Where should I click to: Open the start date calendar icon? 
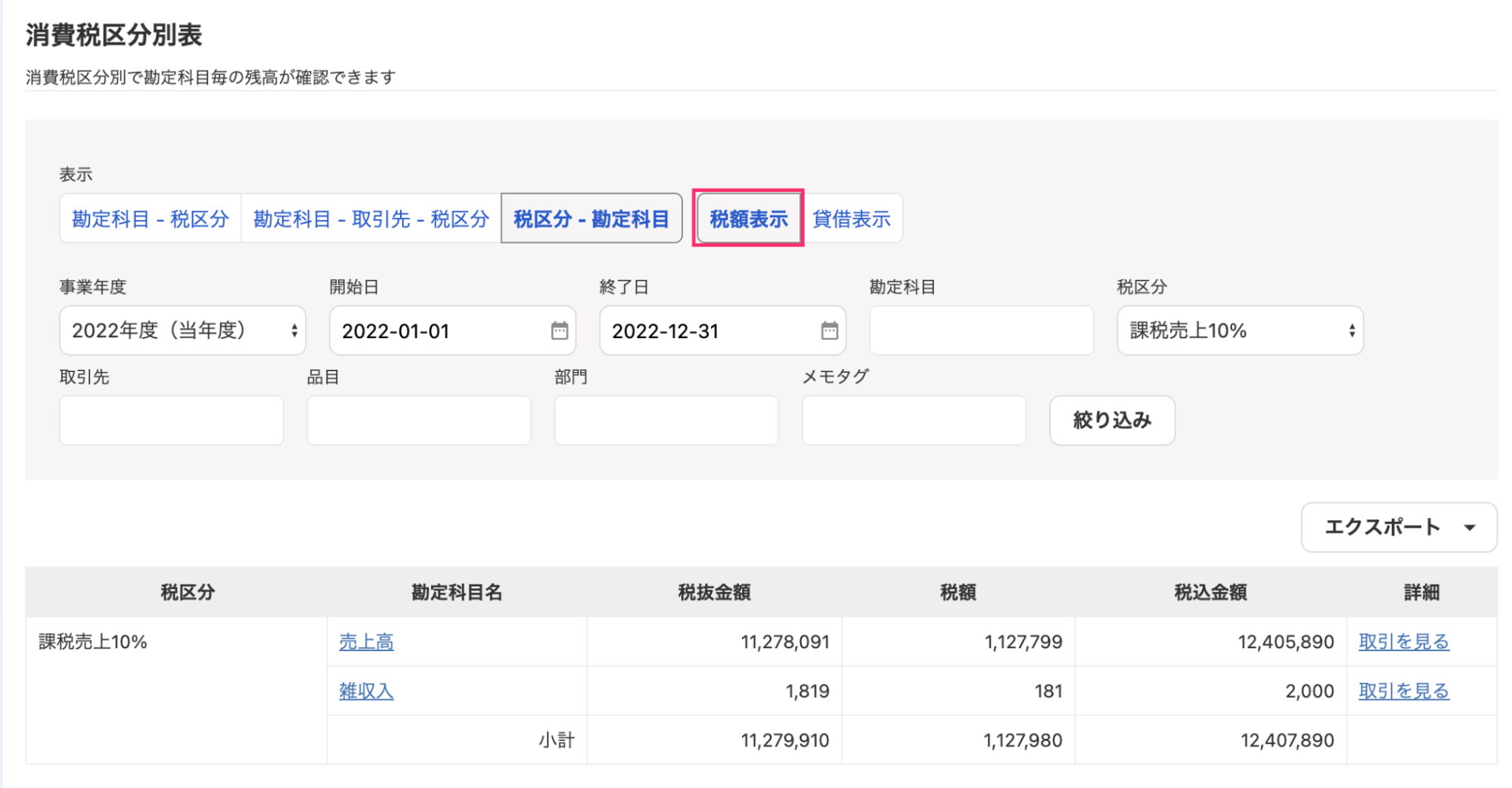tap(559, 330)
